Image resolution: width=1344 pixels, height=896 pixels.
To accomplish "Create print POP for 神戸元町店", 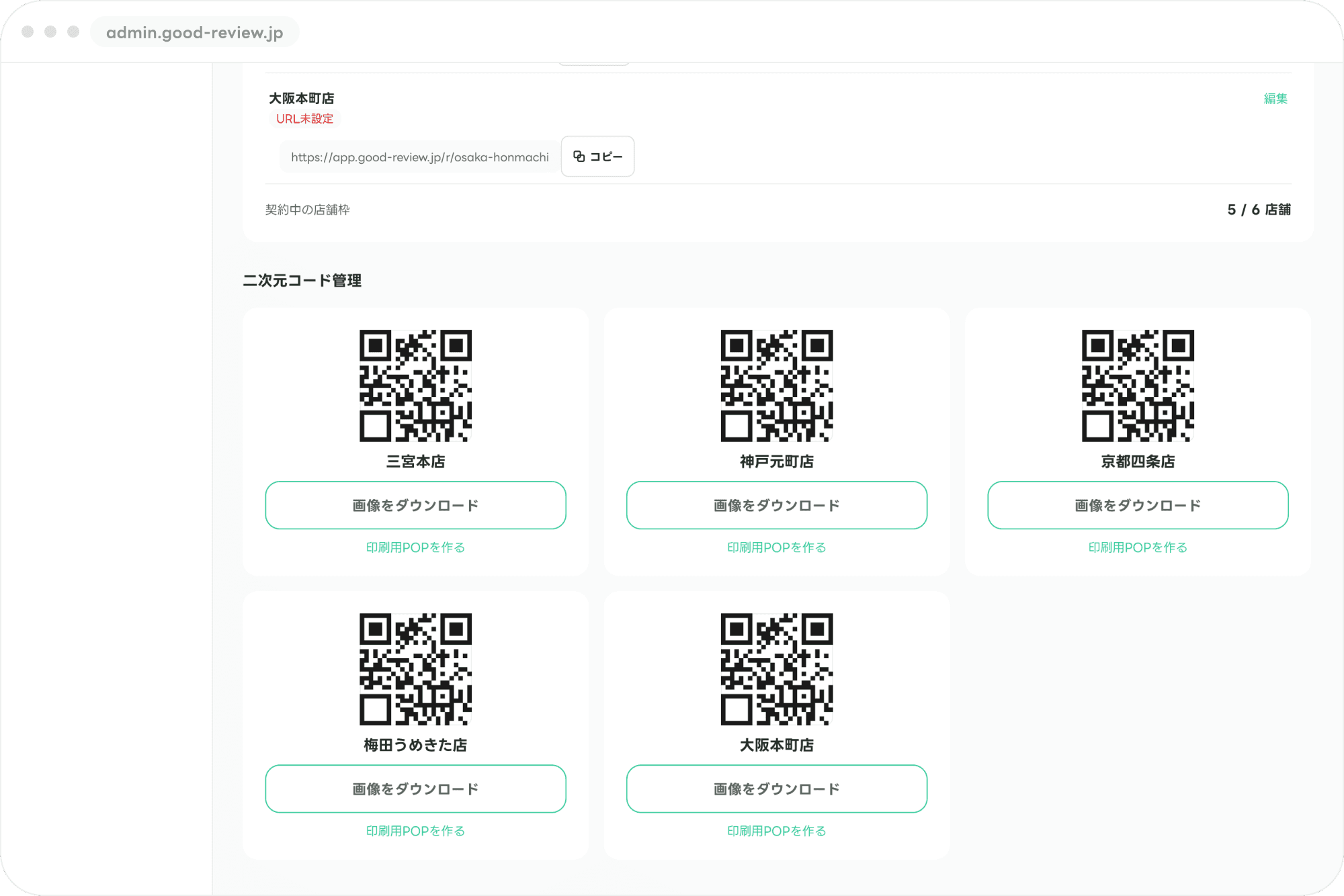I will (x=776, y=547).
